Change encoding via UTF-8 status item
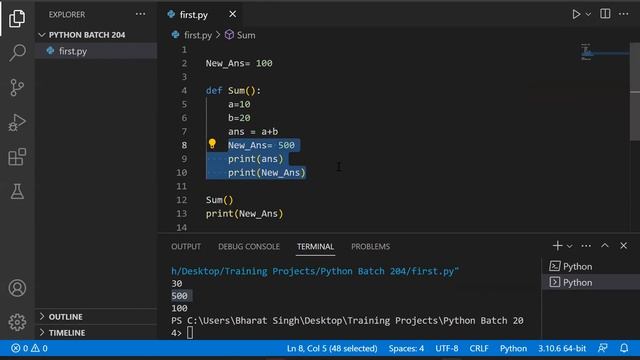 [447, 349]
